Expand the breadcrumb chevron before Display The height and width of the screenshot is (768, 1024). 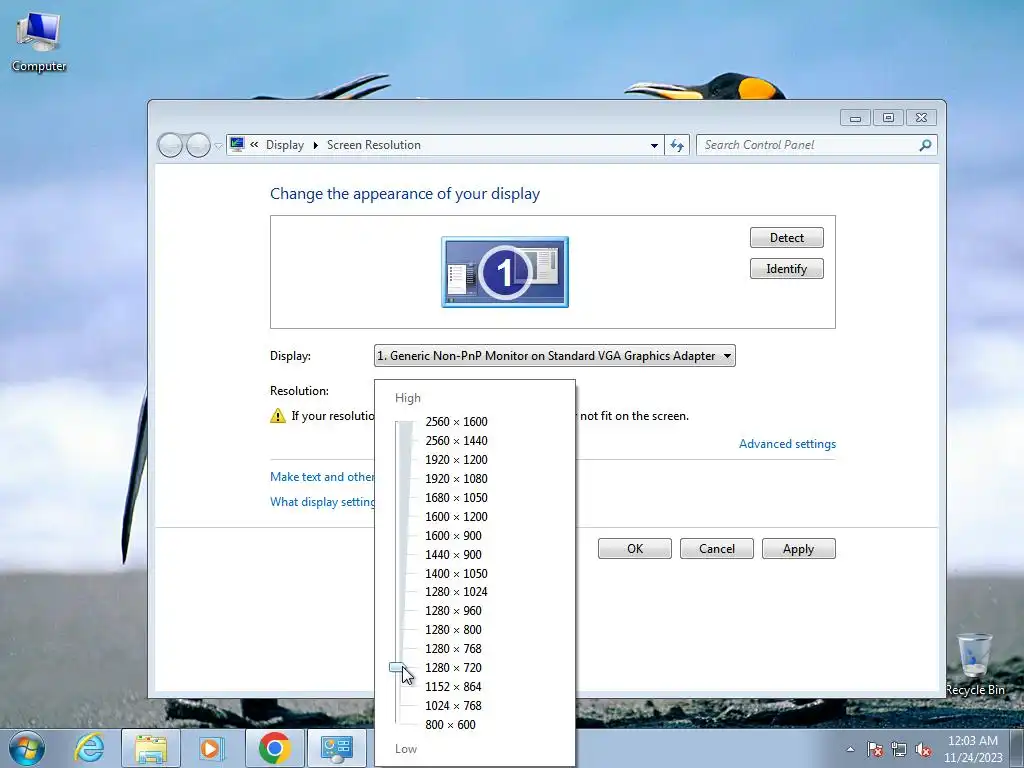click(x=254, y=145)
